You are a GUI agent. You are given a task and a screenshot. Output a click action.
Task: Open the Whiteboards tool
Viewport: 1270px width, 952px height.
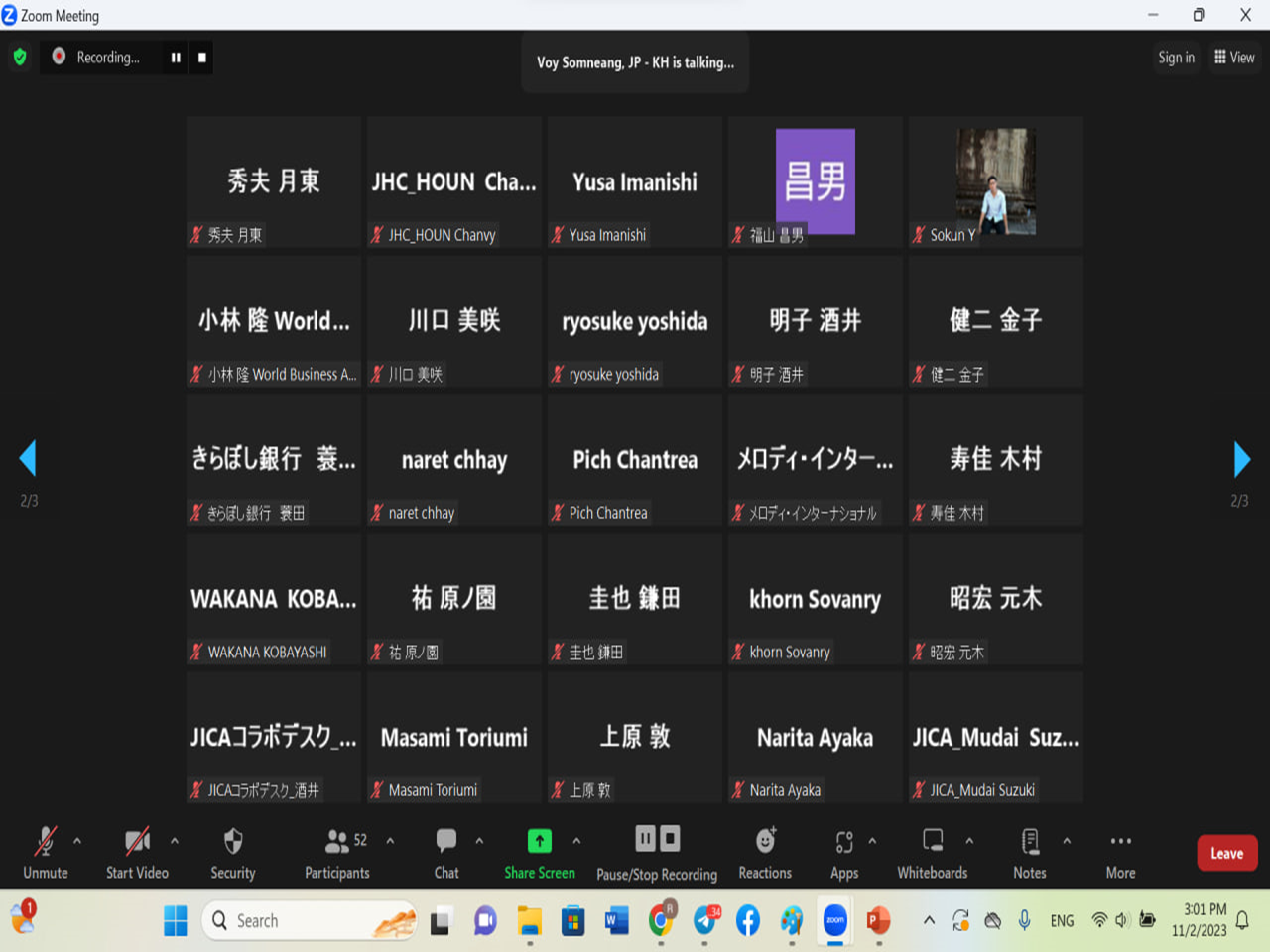[932, 853]
